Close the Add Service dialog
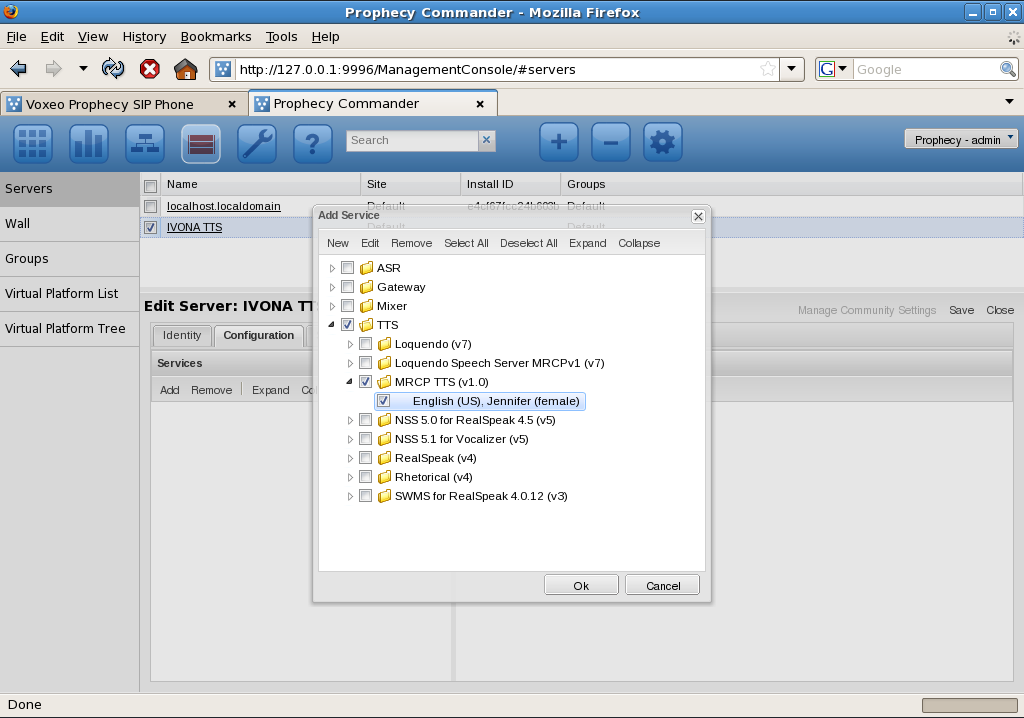This screenshot has height=718, width=1024. tap(698, 216)
